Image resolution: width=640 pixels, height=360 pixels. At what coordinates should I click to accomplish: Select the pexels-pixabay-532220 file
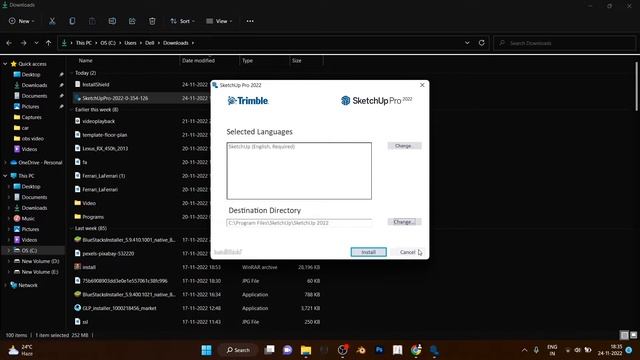[x=108, y=253]
